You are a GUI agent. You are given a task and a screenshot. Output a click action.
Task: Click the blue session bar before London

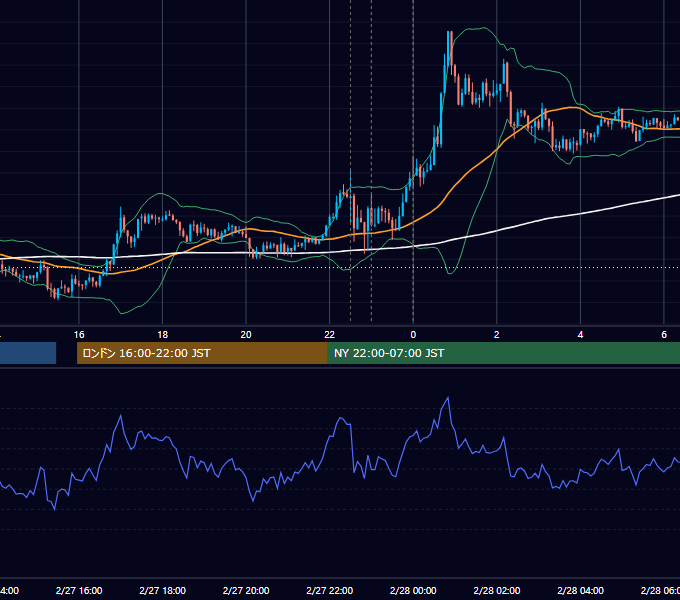click(x=28, y=353)
